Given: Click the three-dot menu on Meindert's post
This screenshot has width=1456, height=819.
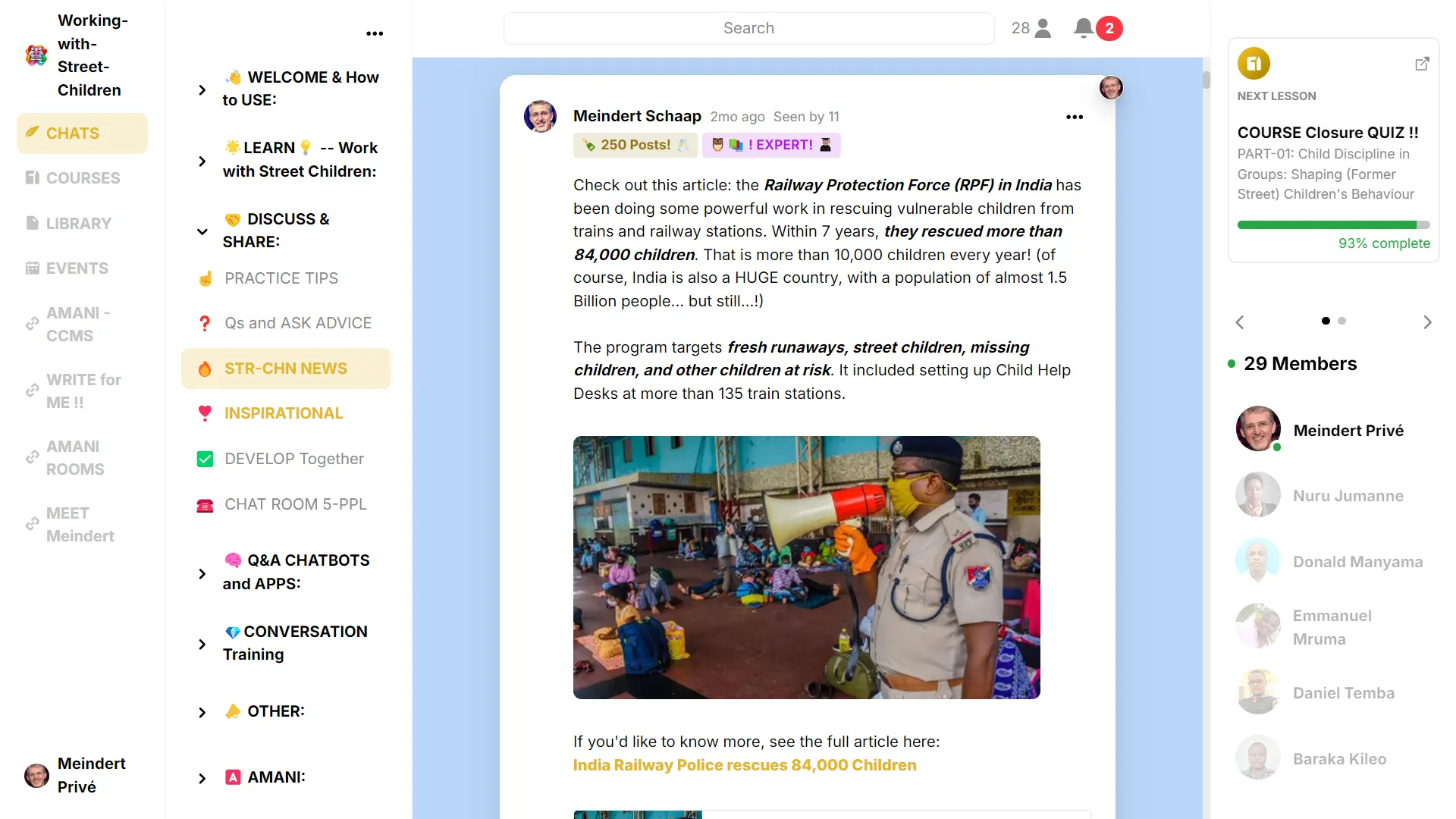Looking at the screenshot, I should click(1074, 117).
